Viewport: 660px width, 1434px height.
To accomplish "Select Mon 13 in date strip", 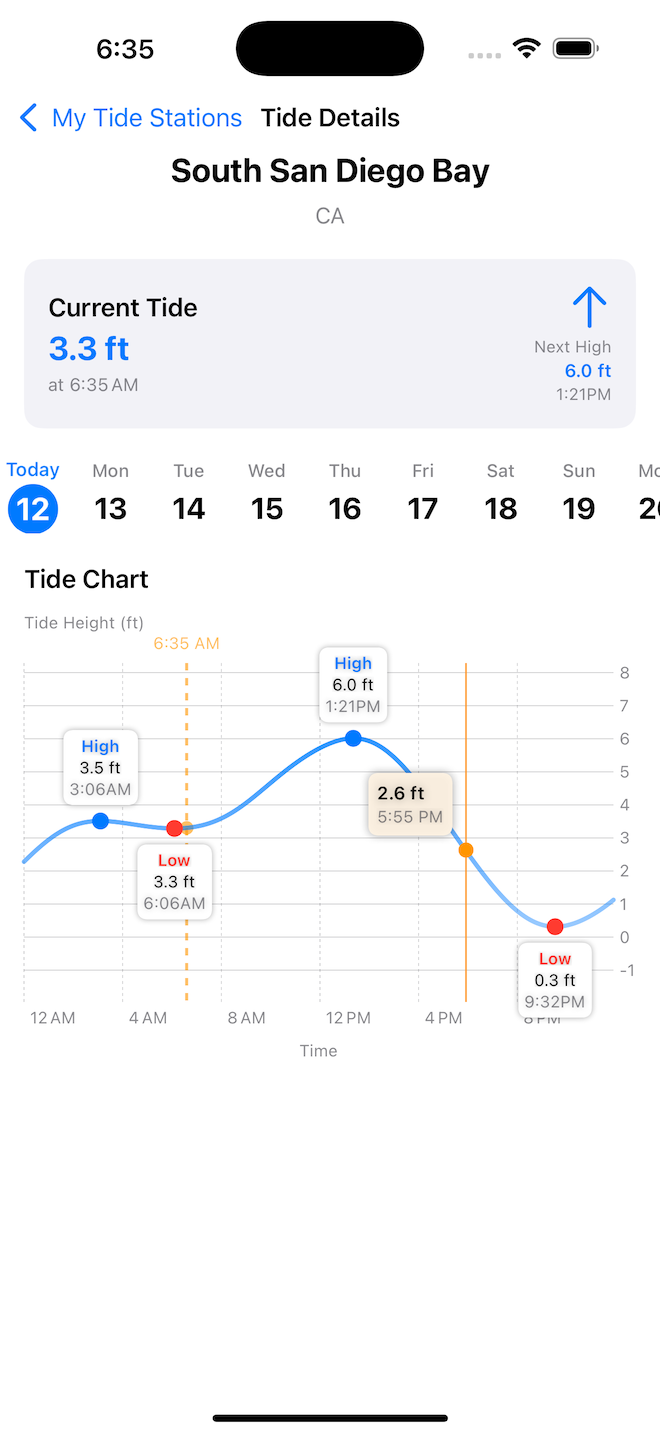I will (x=111, y=497).
